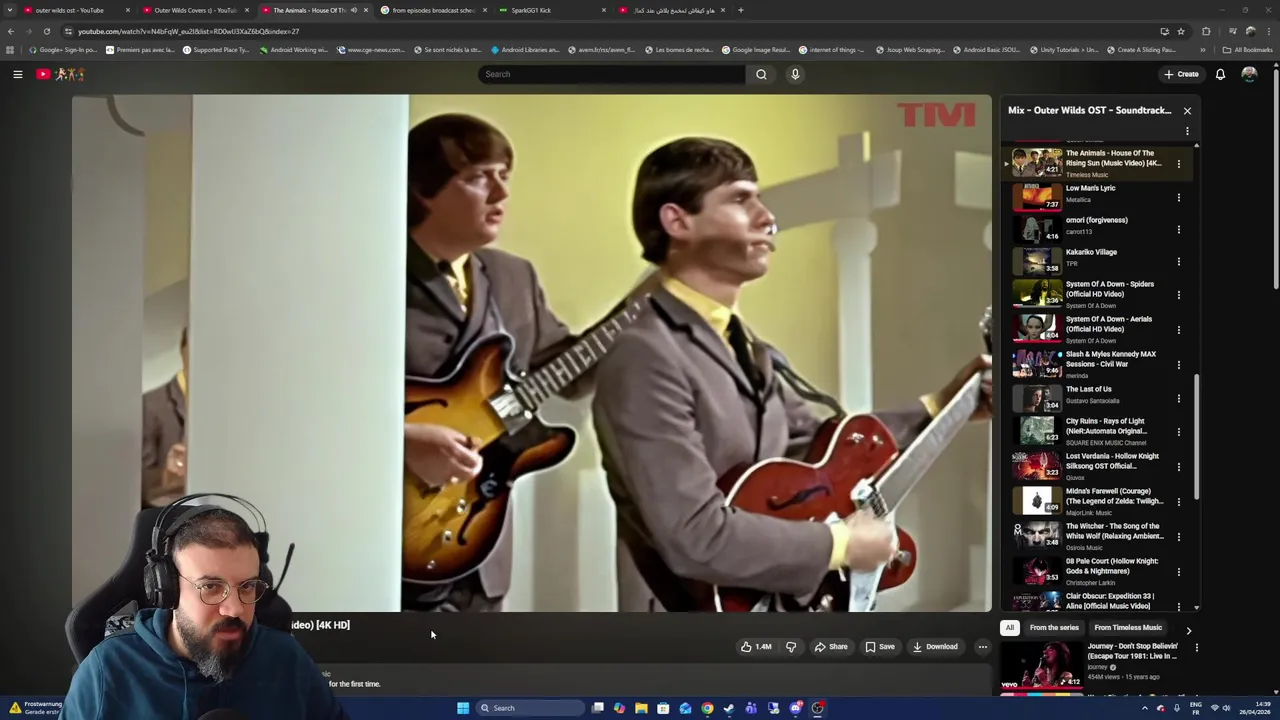
Task: Open options for City Ruins entry
Action: 1178,432
